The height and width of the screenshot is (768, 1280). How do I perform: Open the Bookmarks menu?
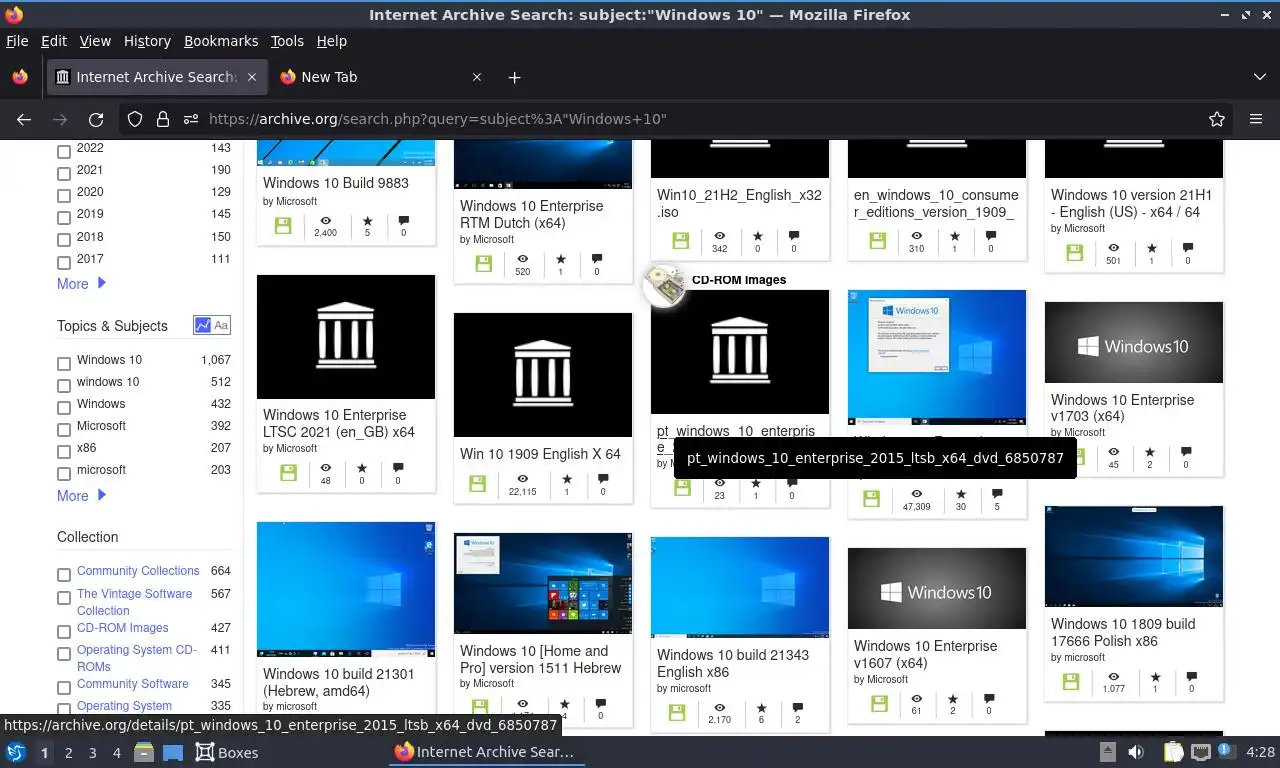[221, 41]
